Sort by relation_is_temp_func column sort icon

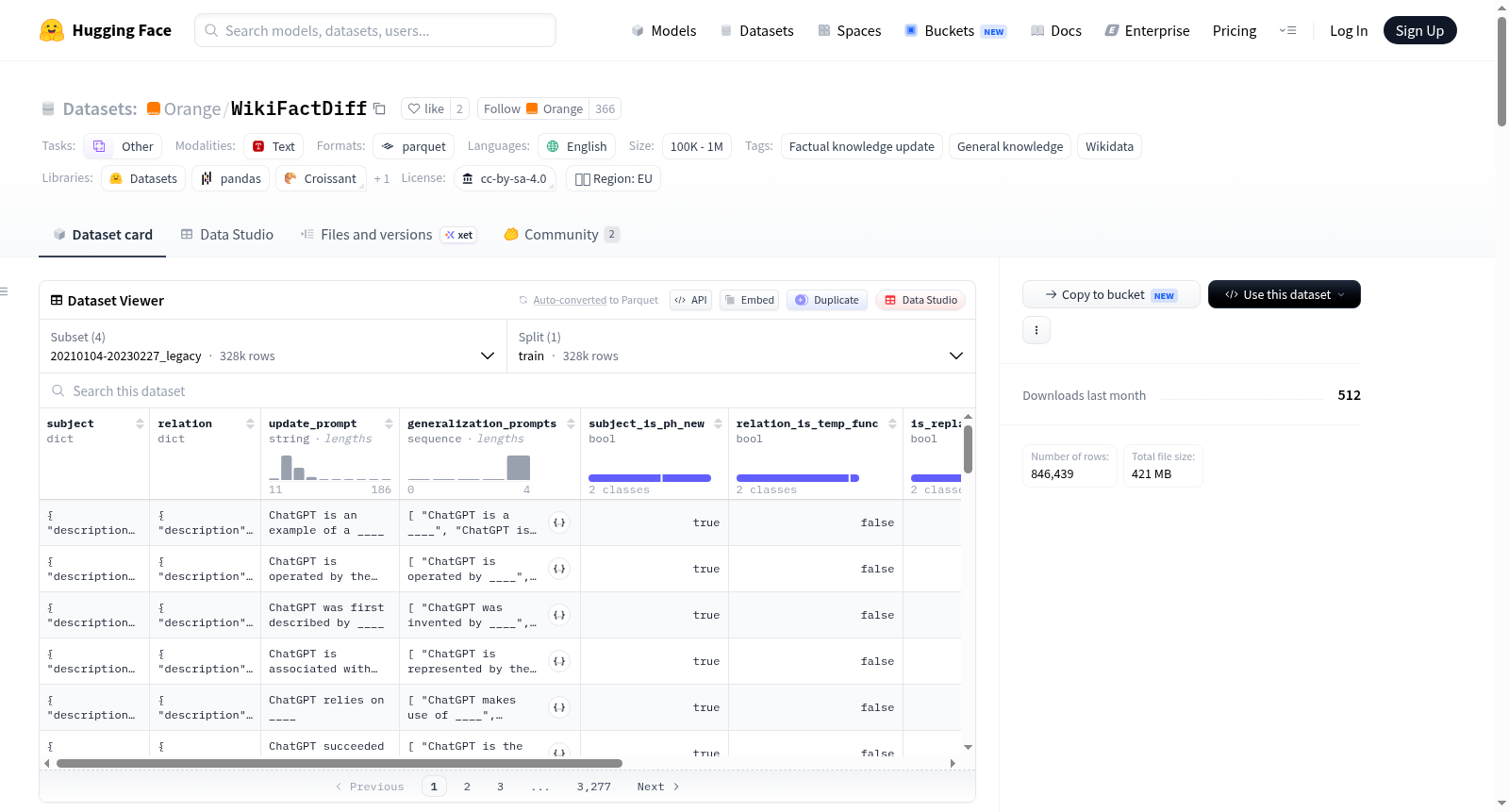point(892,423)
